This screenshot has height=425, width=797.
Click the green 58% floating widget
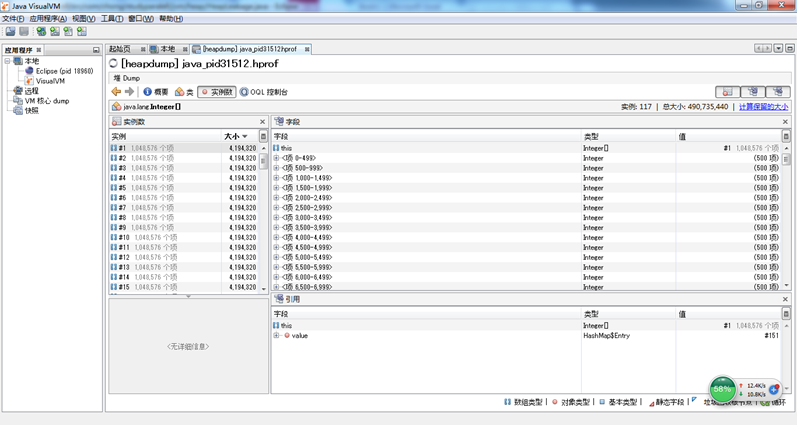[x=722, y=389]
